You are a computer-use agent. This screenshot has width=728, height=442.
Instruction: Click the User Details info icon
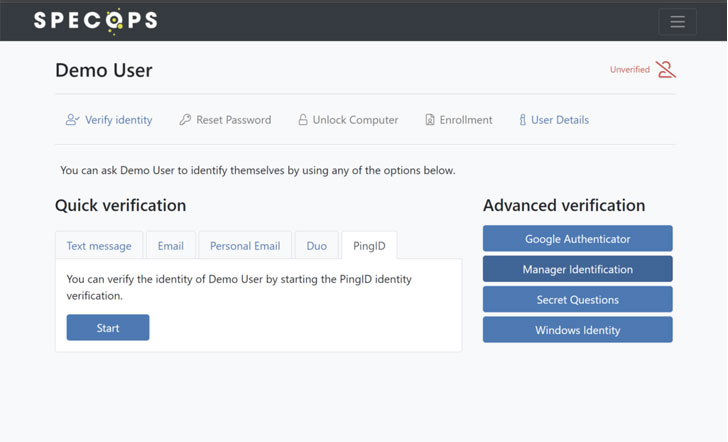522,120
